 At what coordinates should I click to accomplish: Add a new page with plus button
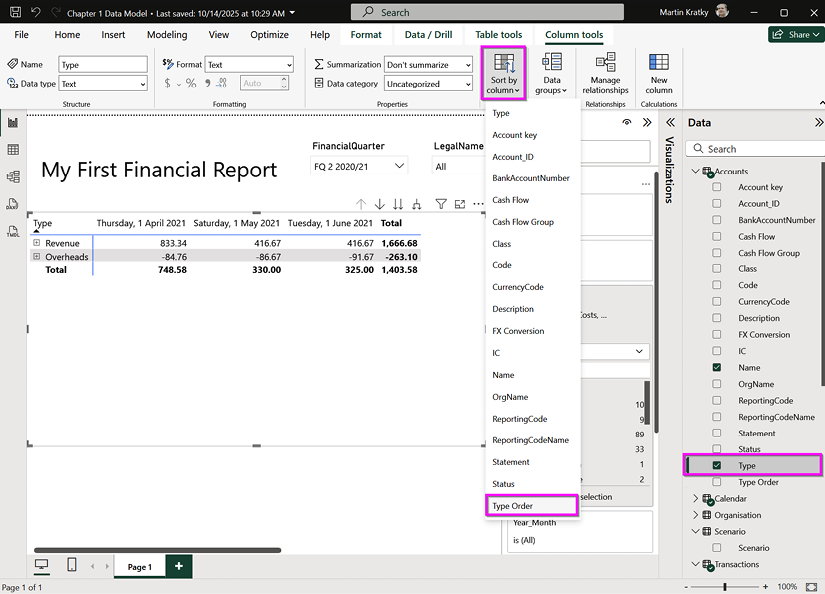pyautogui.click(x=178, y=566)
